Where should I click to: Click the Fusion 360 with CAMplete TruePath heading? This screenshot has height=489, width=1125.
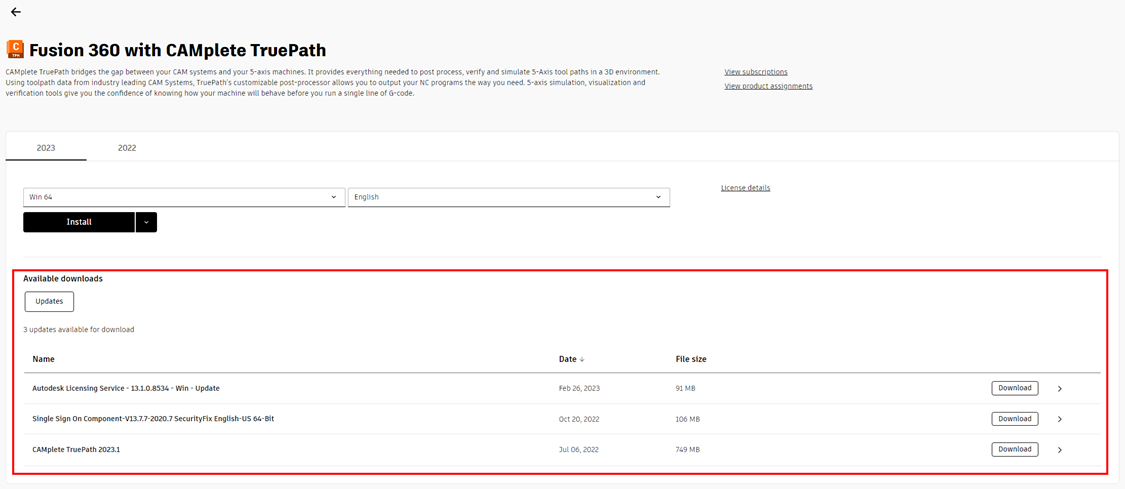[x=177, y=49]
